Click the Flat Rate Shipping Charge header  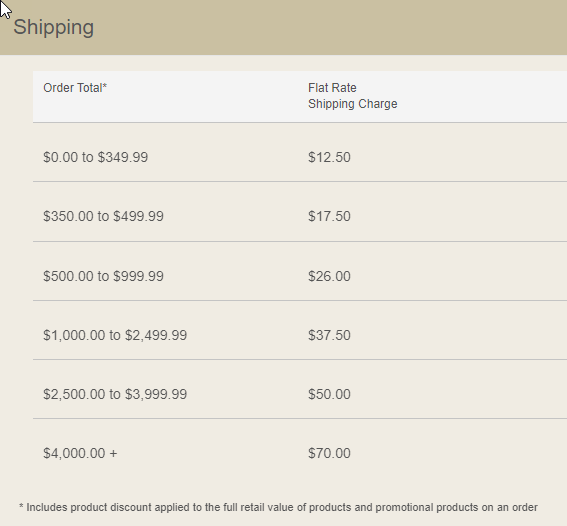click(353, 96)
